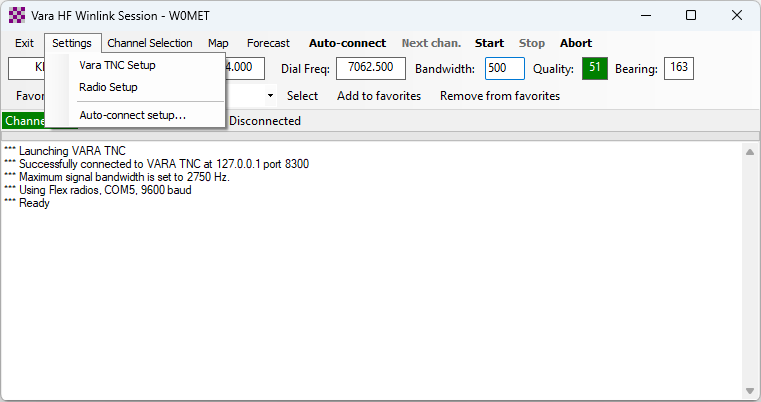Viewport: 761px width, 402px height.
Task: Close the Vara HF Winlink window
Action: point(737,16)
